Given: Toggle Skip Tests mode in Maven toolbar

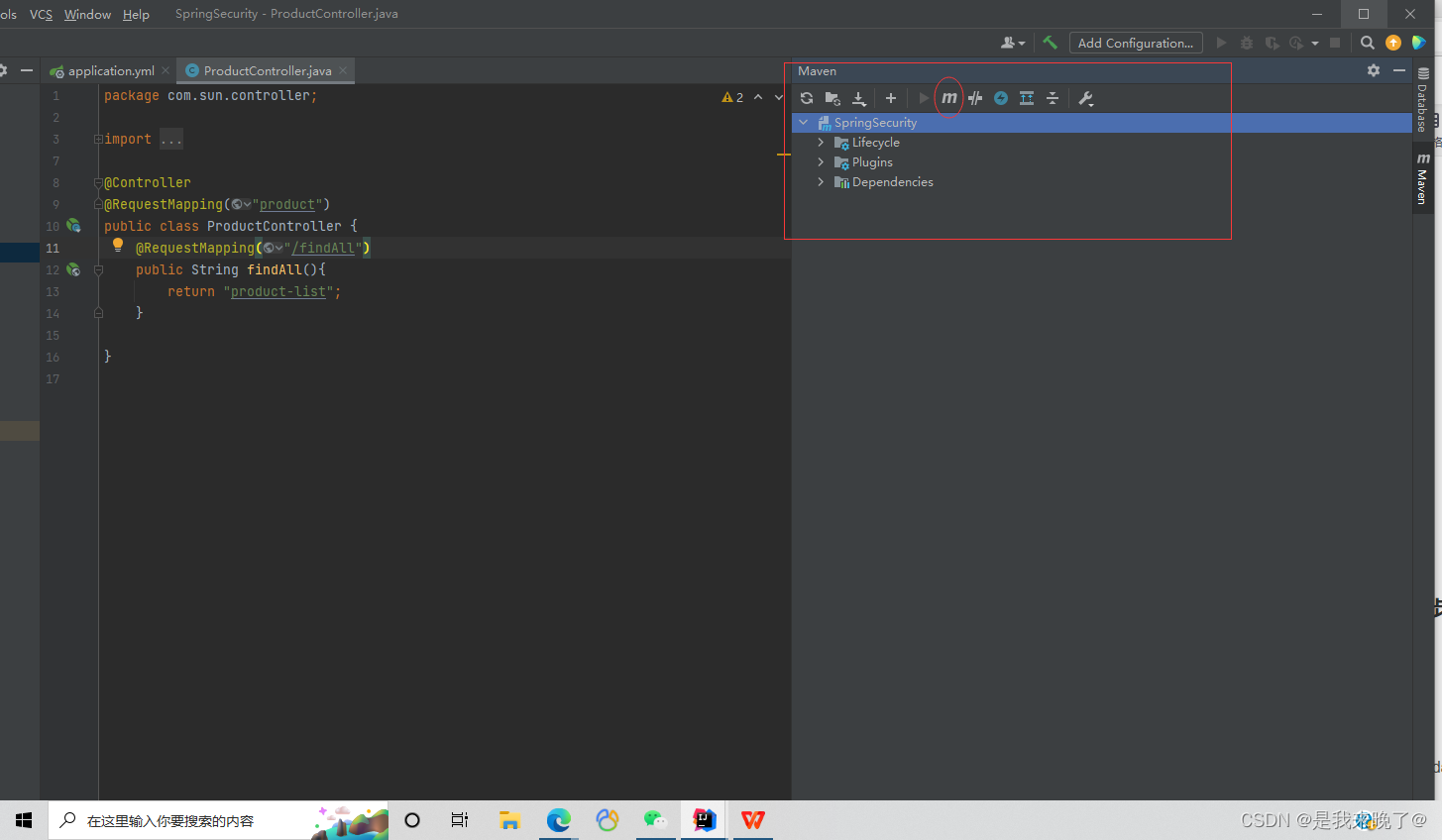Looking at the screenshot, I should (x=975, y=97).
